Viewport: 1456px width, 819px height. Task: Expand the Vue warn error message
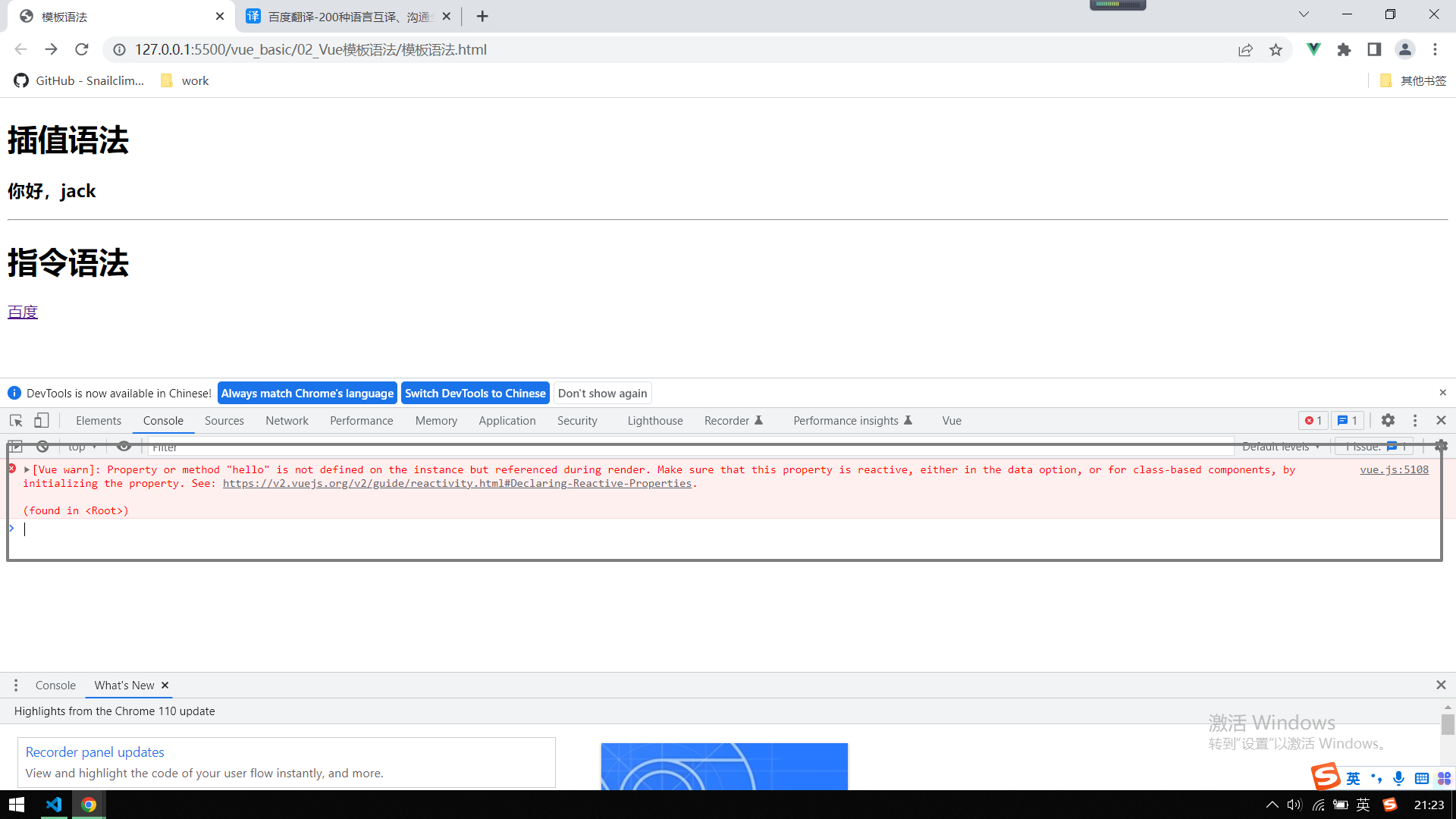(27, 469)
